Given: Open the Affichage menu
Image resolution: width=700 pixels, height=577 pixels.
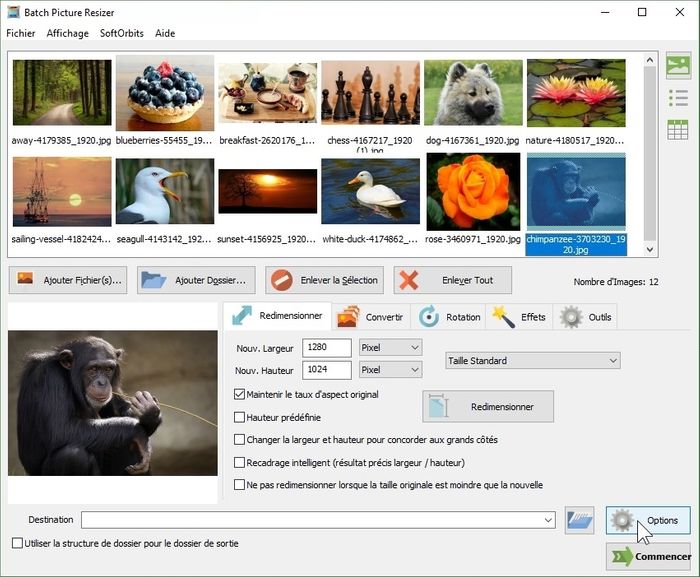Looking at the screenshot, I should coord(67,33).
